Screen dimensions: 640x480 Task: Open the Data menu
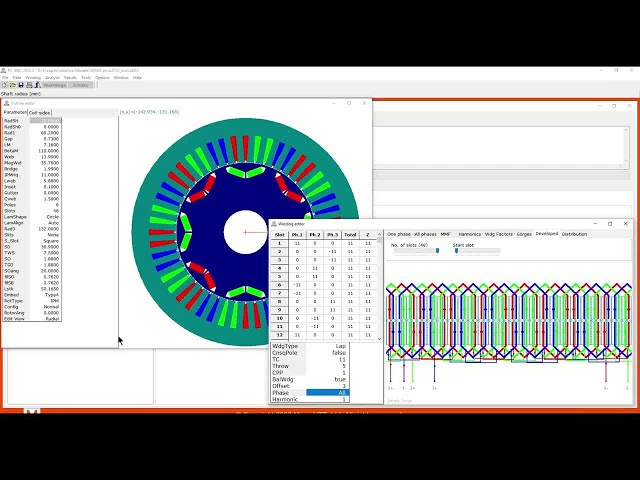pos(17,78)
